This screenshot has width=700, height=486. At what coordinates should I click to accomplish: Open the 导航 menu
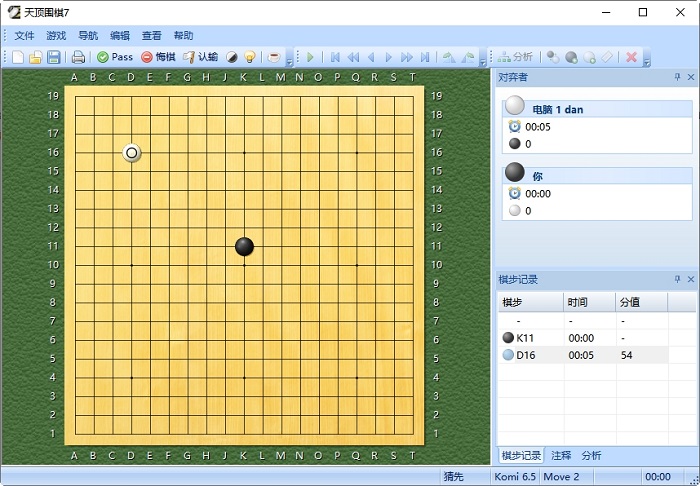(88, 36)
